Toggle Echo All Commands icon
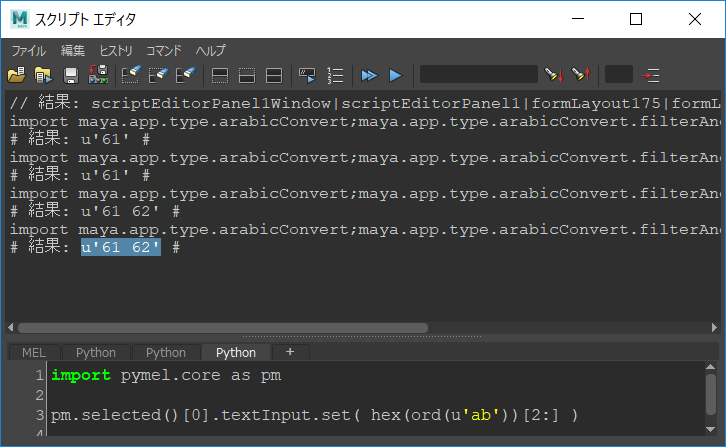 click(x=307, y=76)
